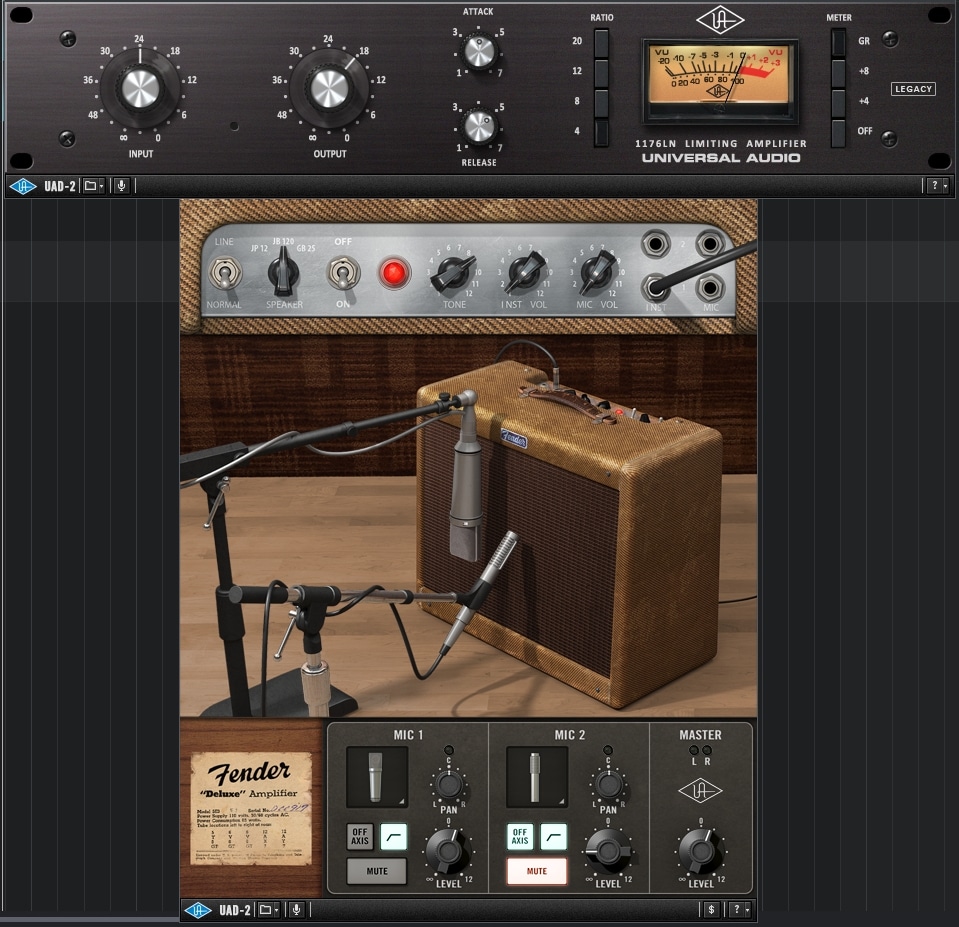
Task: Click the 1176LN toolbar microphone icon
Action: (122, 186)
